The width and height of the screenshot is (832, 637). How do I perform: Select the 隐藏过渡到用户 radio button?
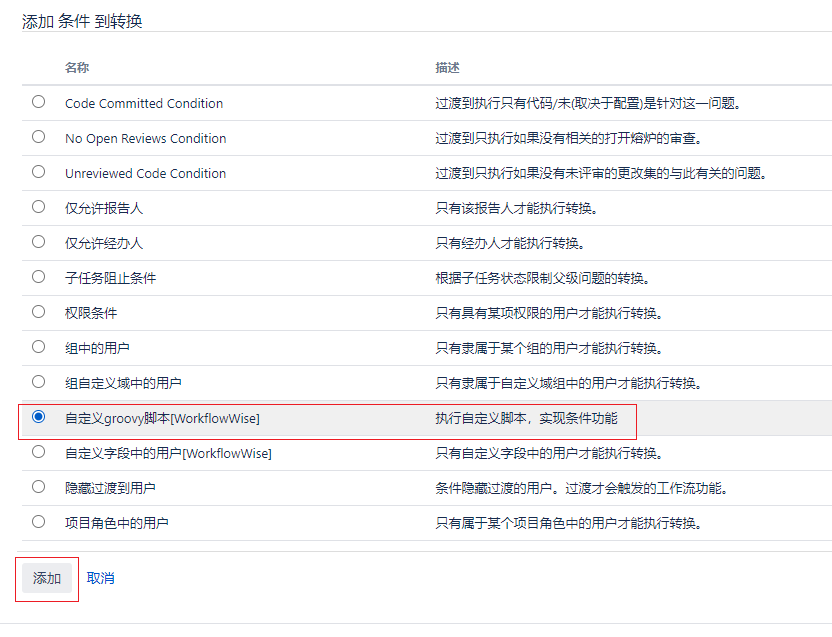[38, 487]
